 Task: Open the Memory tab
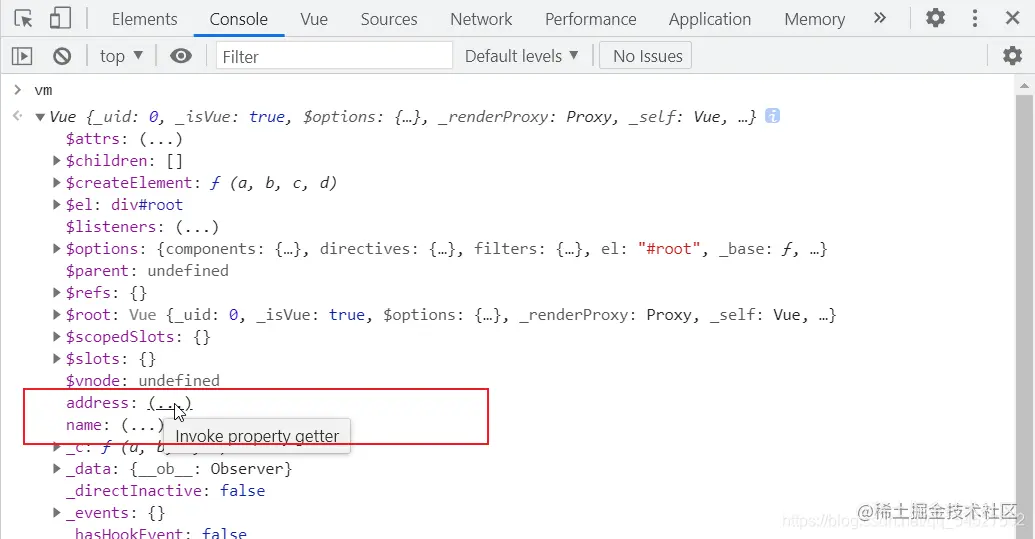[x=814, y=19]
